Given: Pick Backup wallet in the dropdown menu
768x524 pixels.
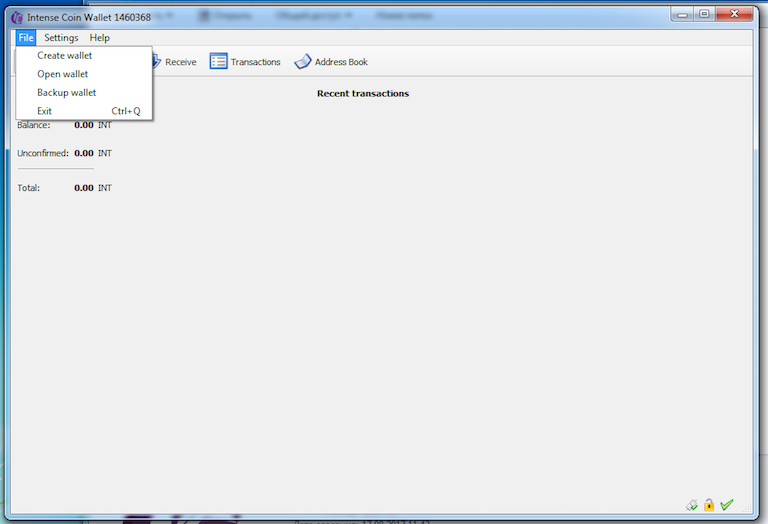Looking at the screenshot, I should click(84, 93).
